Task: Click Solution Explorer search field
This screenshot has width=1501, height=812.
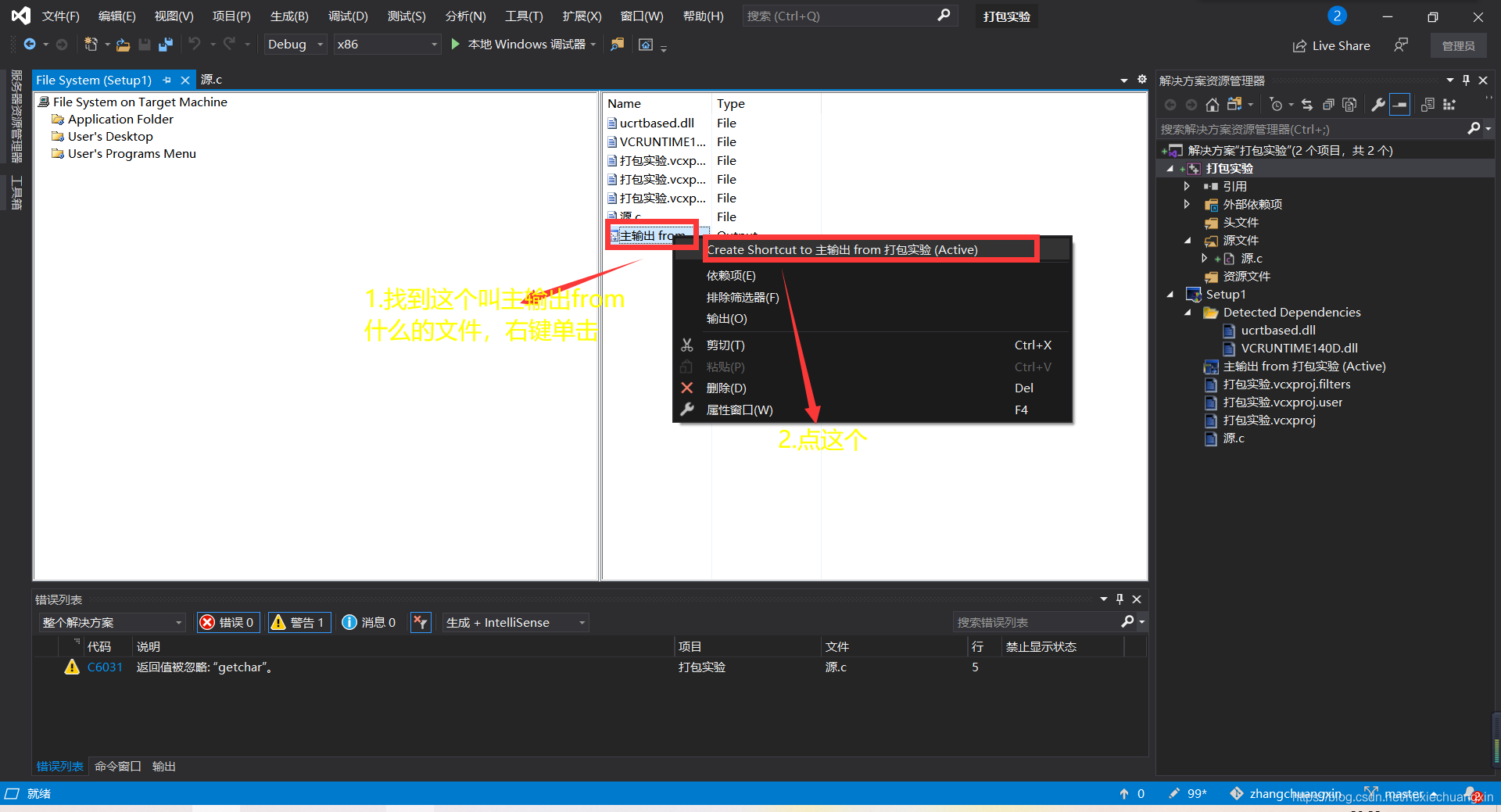Action: 1312,129
